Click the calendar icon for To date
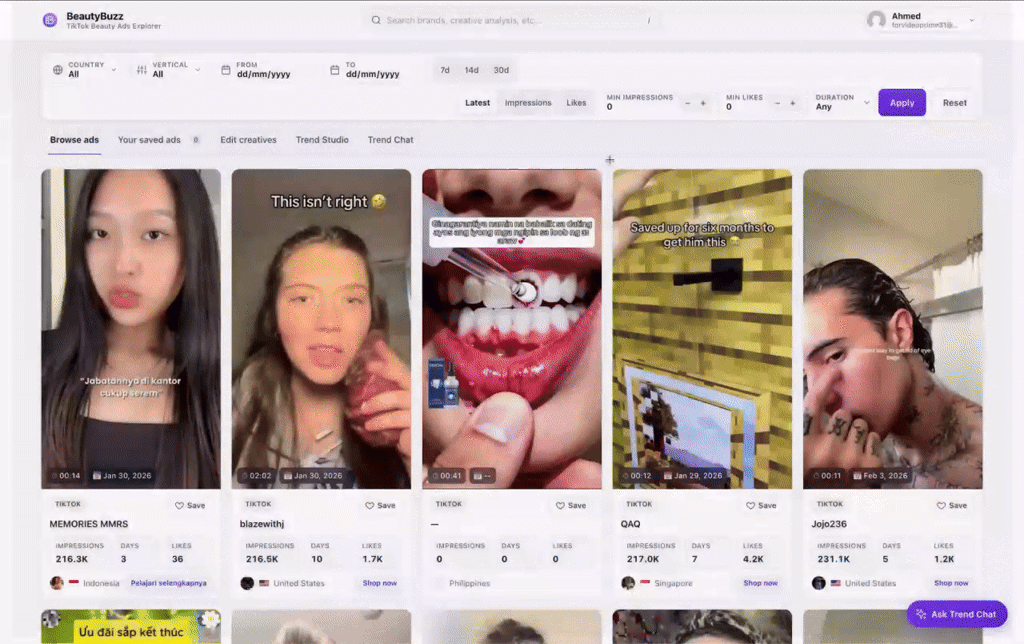Image resolution: width=1024 pixels, height=644 pixels. click(x=334, y=70)
